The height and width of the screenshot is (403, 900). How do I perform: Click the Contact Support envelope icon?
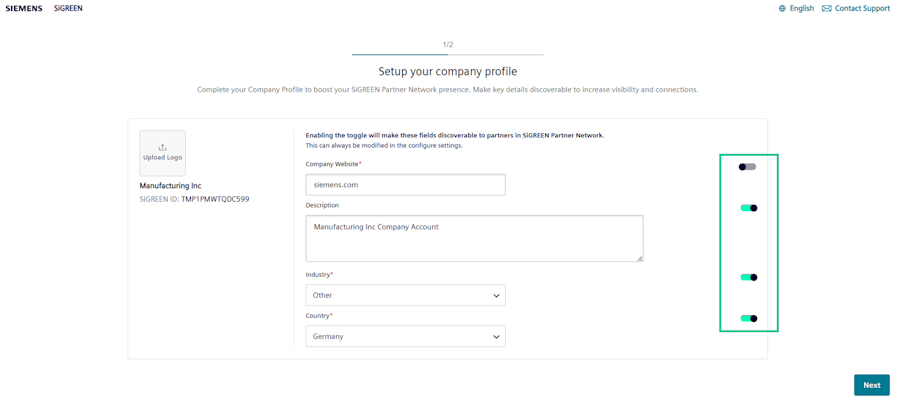pyautogui.click(x=826, y=9)
